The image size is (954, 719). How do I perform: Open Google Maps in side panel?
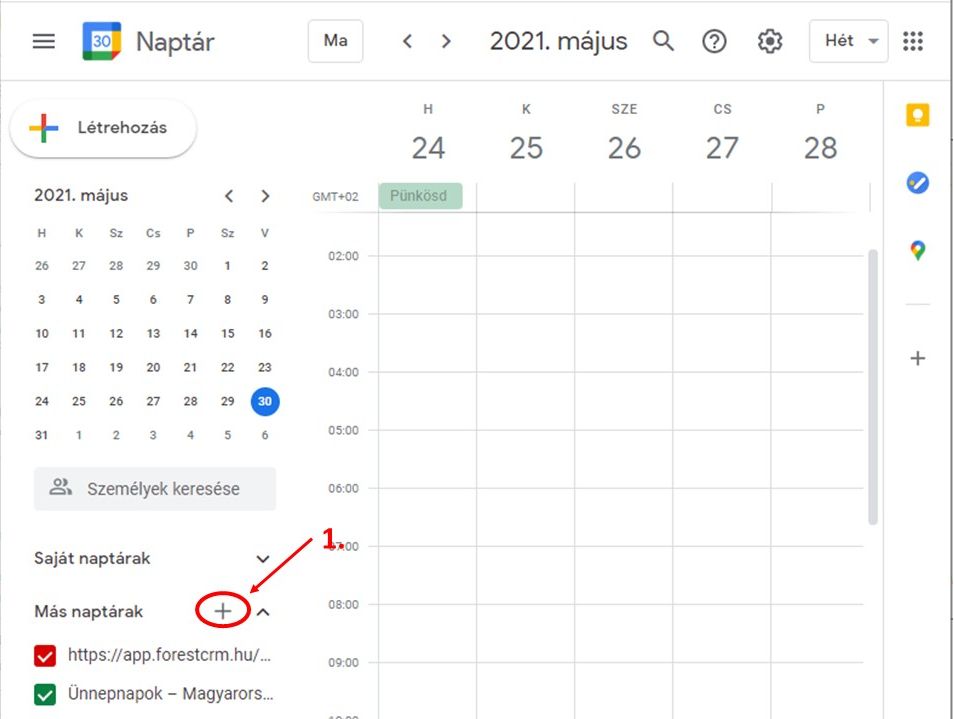[x=917, y=251]
